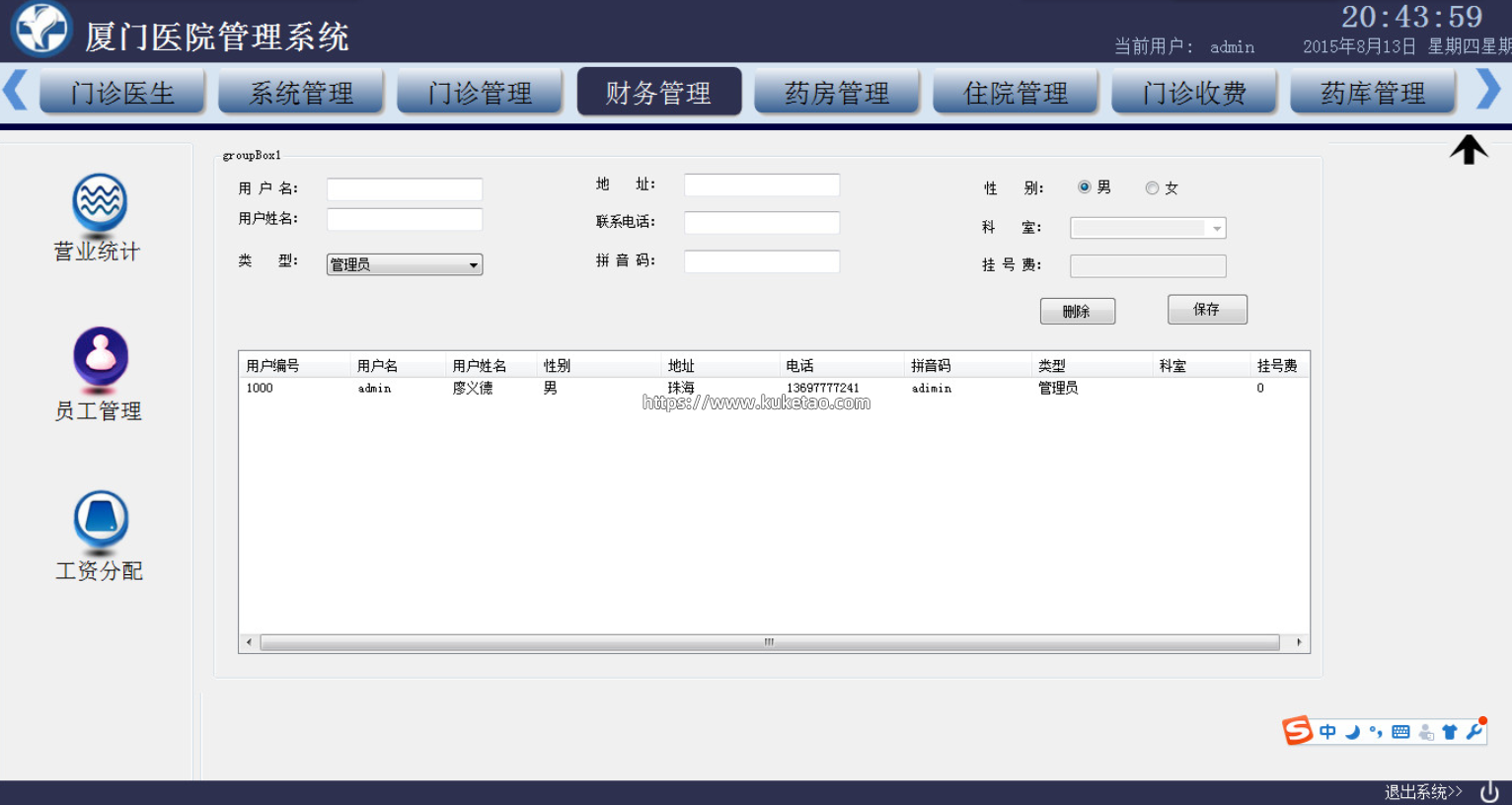Click the hospital system logo
Image resolution: width=1512 pixels, height=805 pixels.
point(41,29)
